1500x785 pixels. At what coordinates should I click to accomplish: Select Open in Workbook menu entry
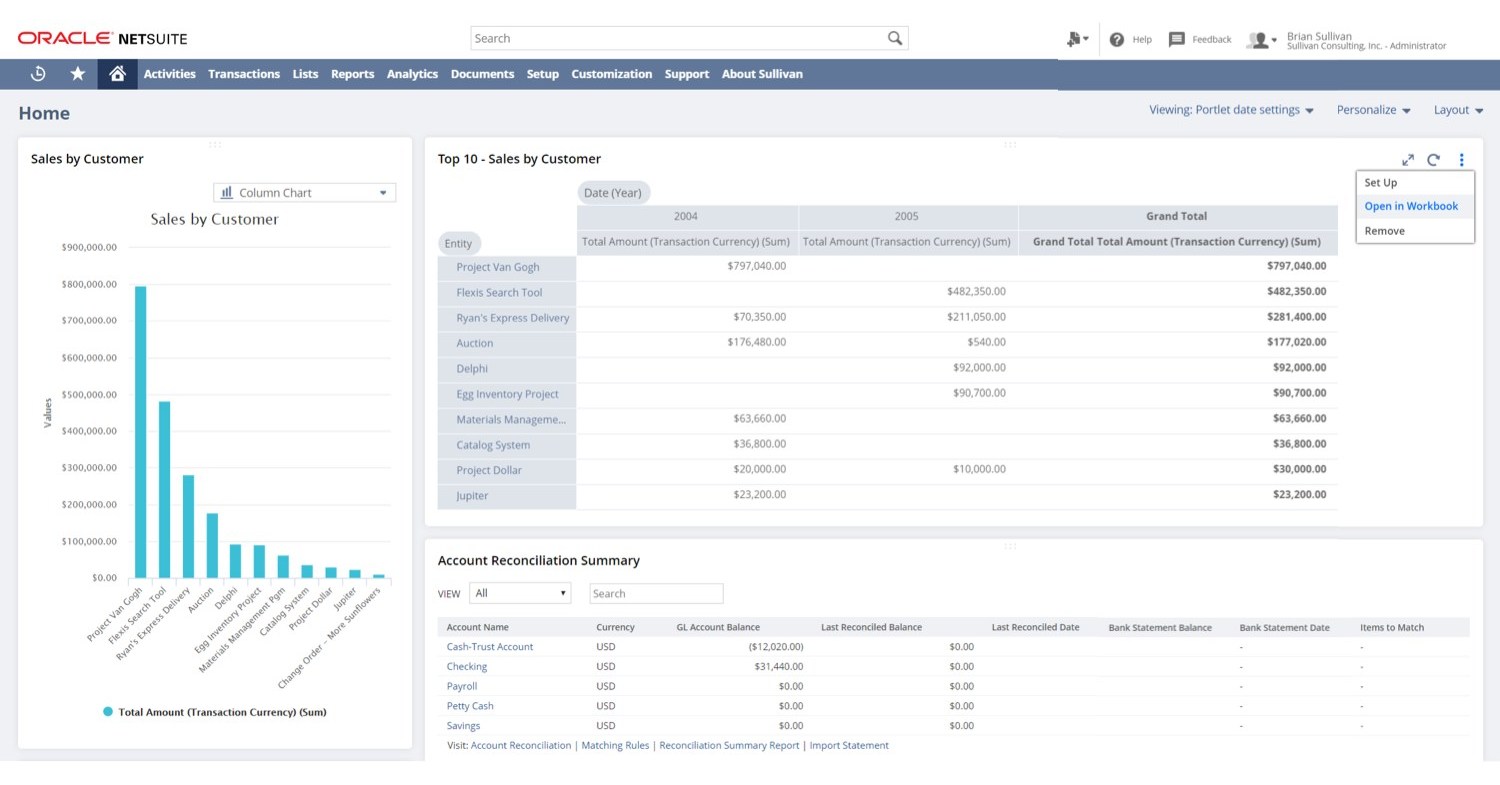[1411, 206]
